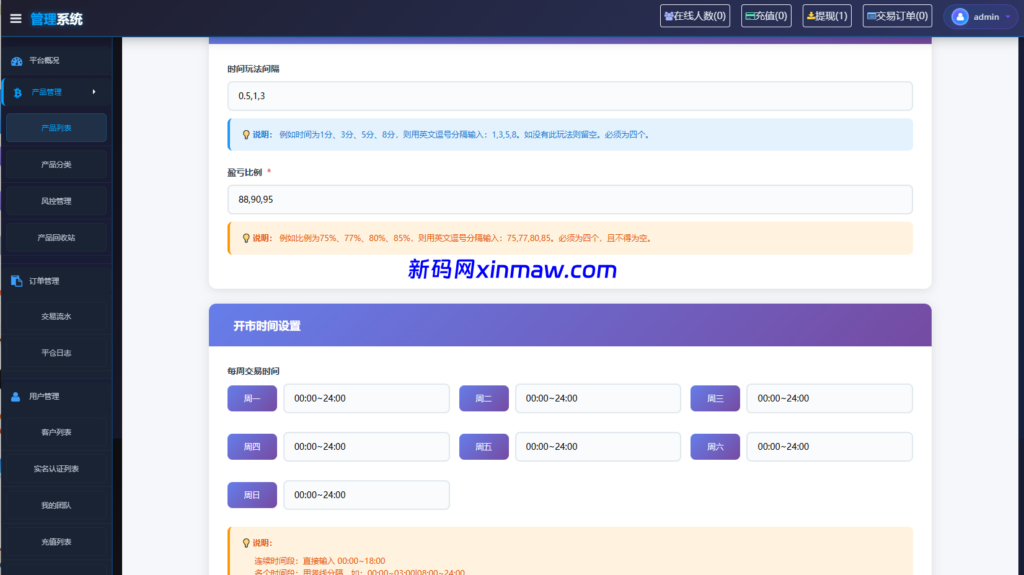Edit 周六 trading time field
This screenshot has height=575, width=1024.
point(829,447)
